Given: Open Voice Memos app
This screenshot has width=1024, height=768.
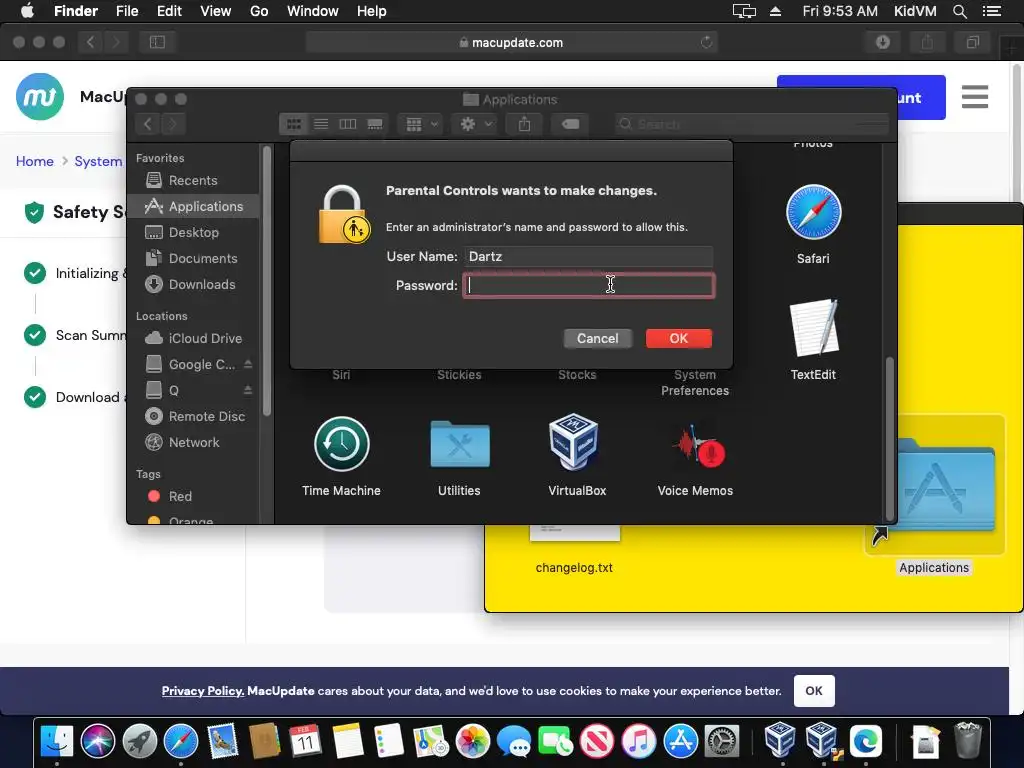Looking at the screenshot, I should pyautogui.click(x=697, y=445).
